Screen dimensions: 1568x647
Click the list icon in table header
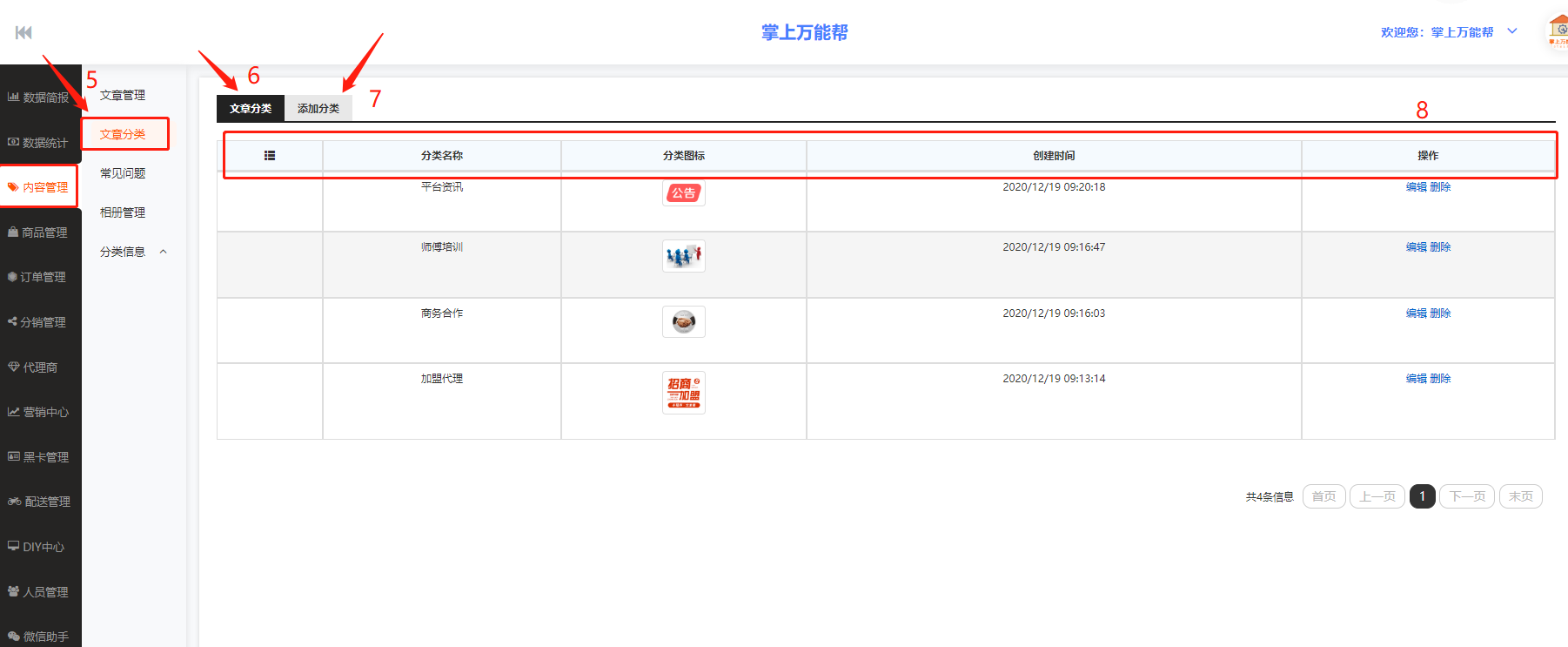tap(270, 156)
